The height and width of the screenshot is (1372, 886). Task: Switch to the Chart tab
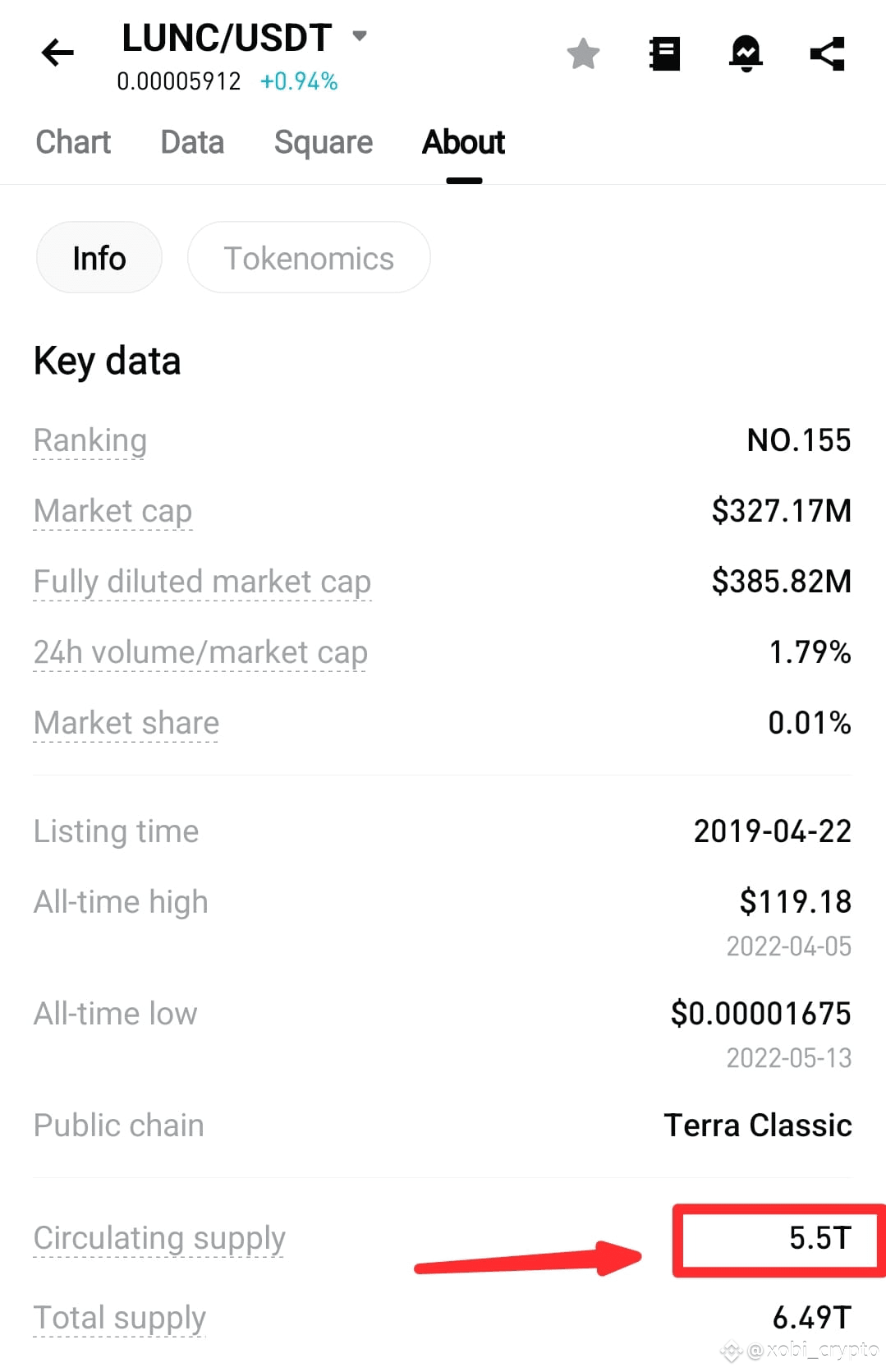click(x=73, y=142)
